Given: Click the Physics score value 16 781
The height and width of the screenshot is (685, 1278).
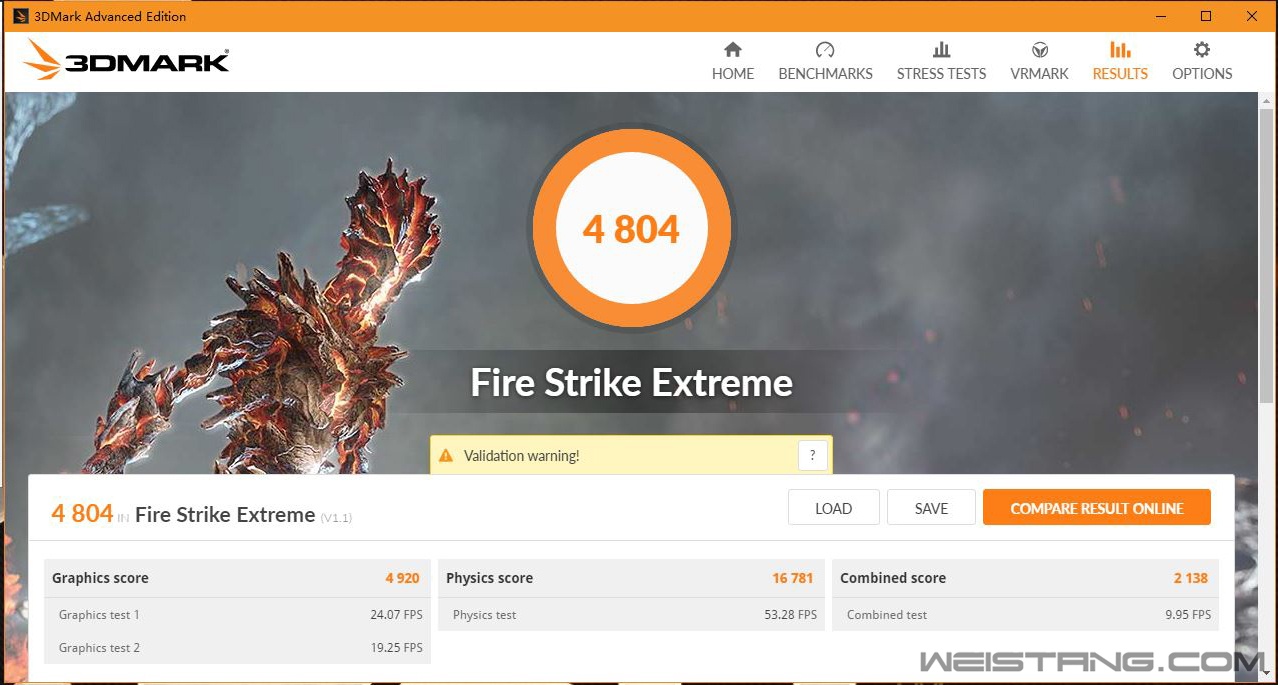Looking at the screenshot, I should [x=793, y=578].
